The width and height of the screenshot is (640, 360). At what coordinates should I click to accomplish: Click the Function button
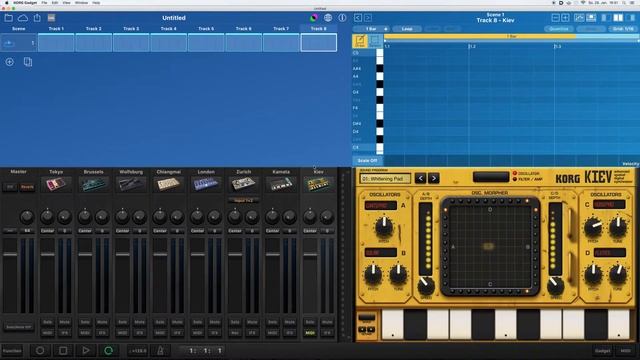coord(13,351)
